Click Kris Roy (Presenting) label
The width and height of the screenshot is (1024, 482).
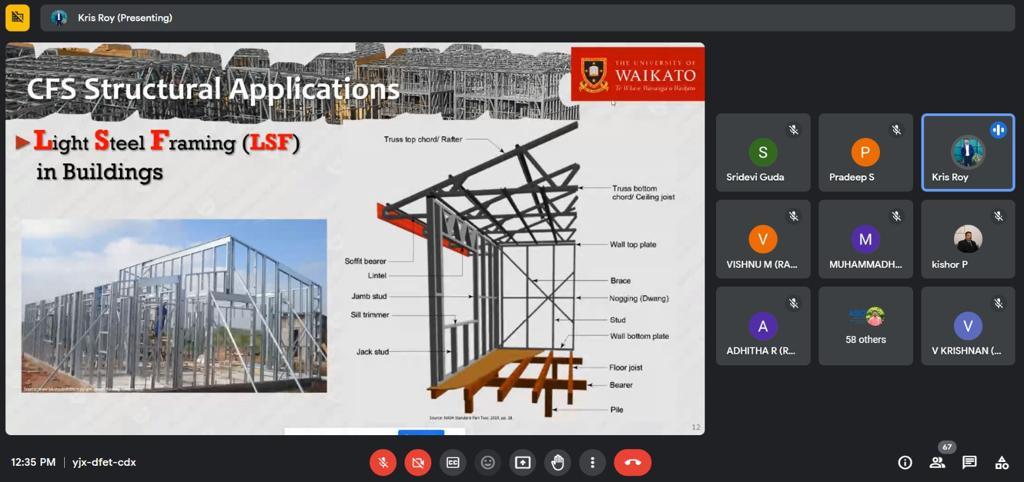(x=125, y=18)
